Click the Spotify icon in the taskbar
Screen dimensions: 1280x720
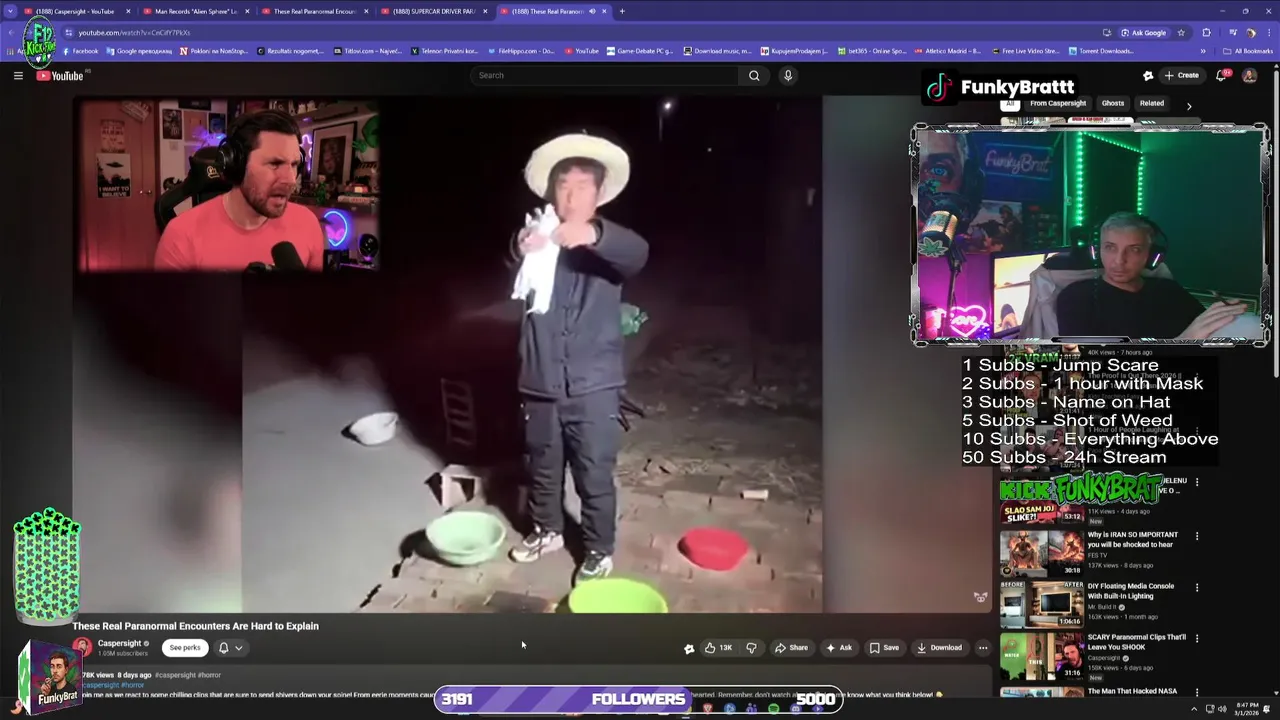click(773, 709)
